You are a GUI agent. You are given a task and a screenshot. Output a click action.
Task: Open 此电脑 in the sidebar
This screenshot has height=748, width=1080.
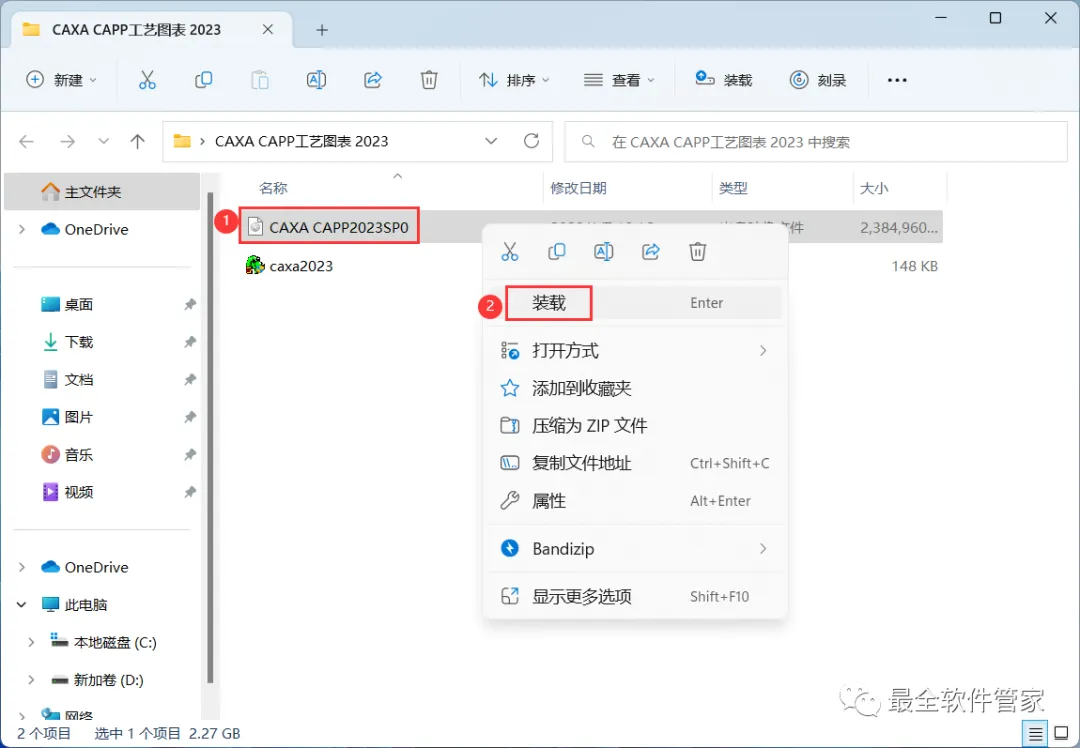click(x=85, y=605)
